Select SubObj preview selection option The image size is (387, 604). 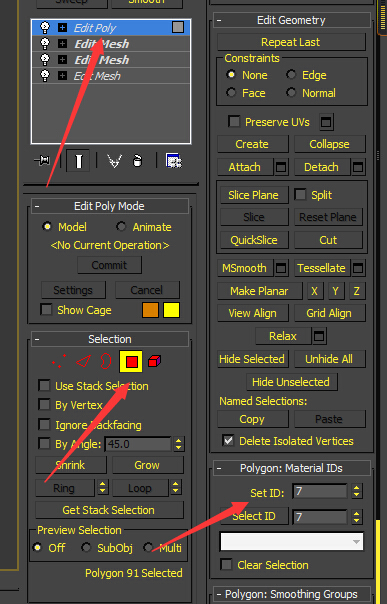[x=86, y=547]
